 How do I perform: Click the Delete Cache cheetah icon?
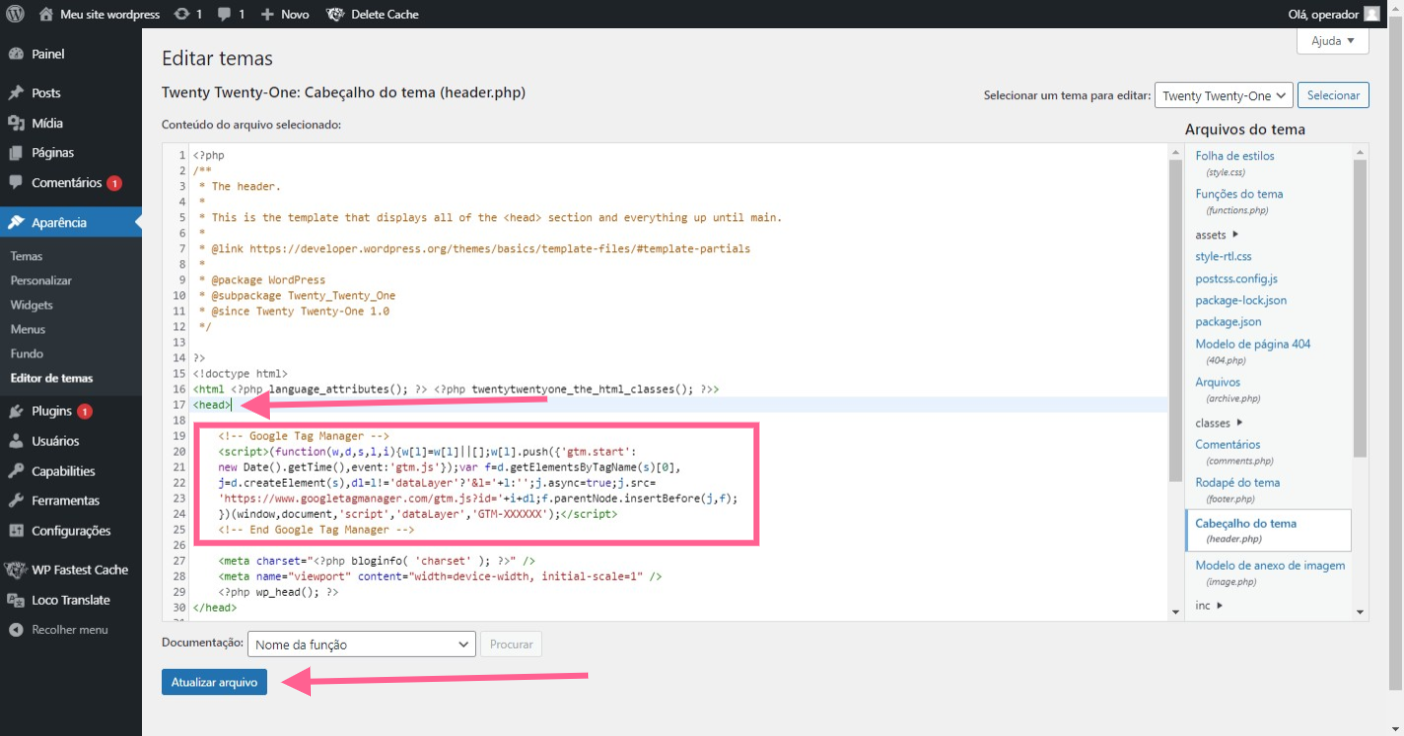point(335,14)
